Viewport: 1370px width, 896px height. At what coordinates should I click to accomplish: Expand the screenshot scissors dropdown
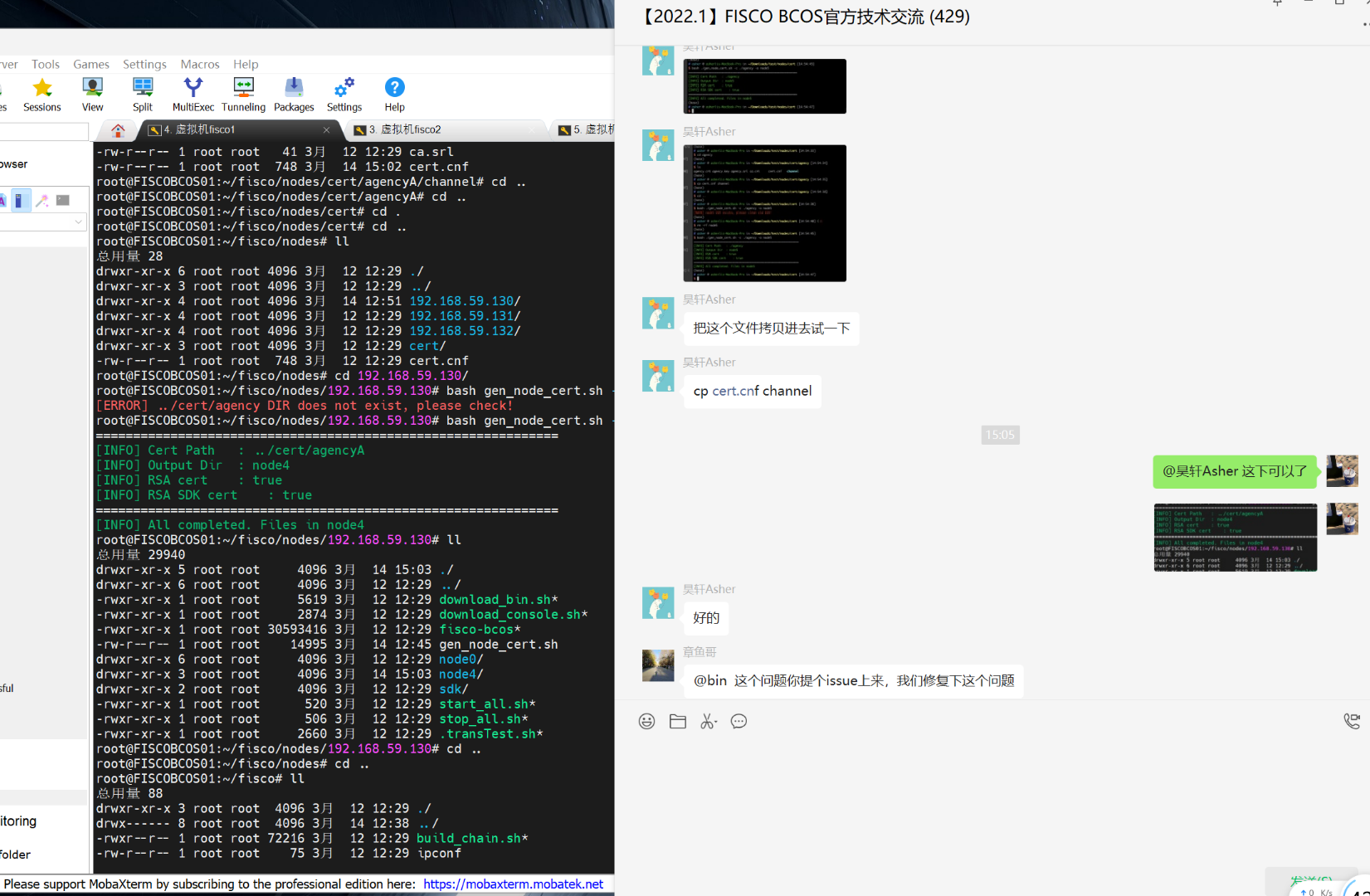[714, 722]
